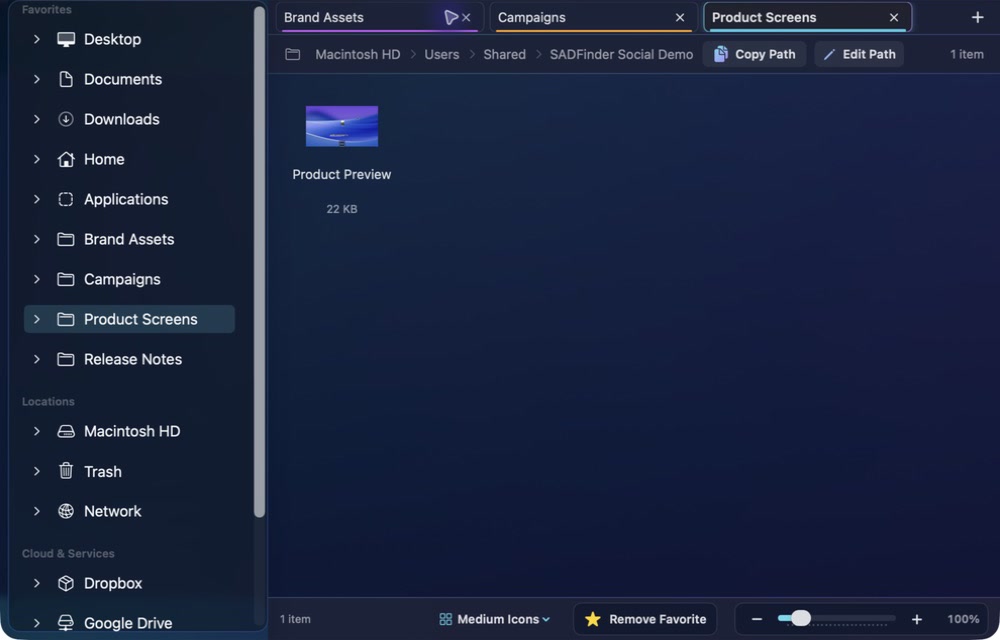Click the Macintosh HD drive icon
This screenshot has width=1000, height=640.
[x=66, y=432]
